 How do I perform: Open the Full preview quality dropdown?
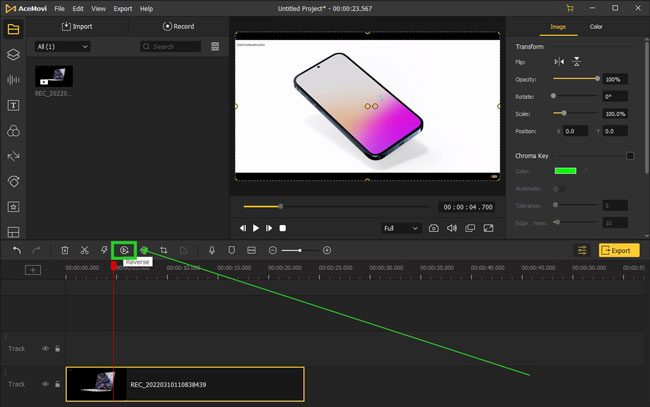tap(400, 228)
